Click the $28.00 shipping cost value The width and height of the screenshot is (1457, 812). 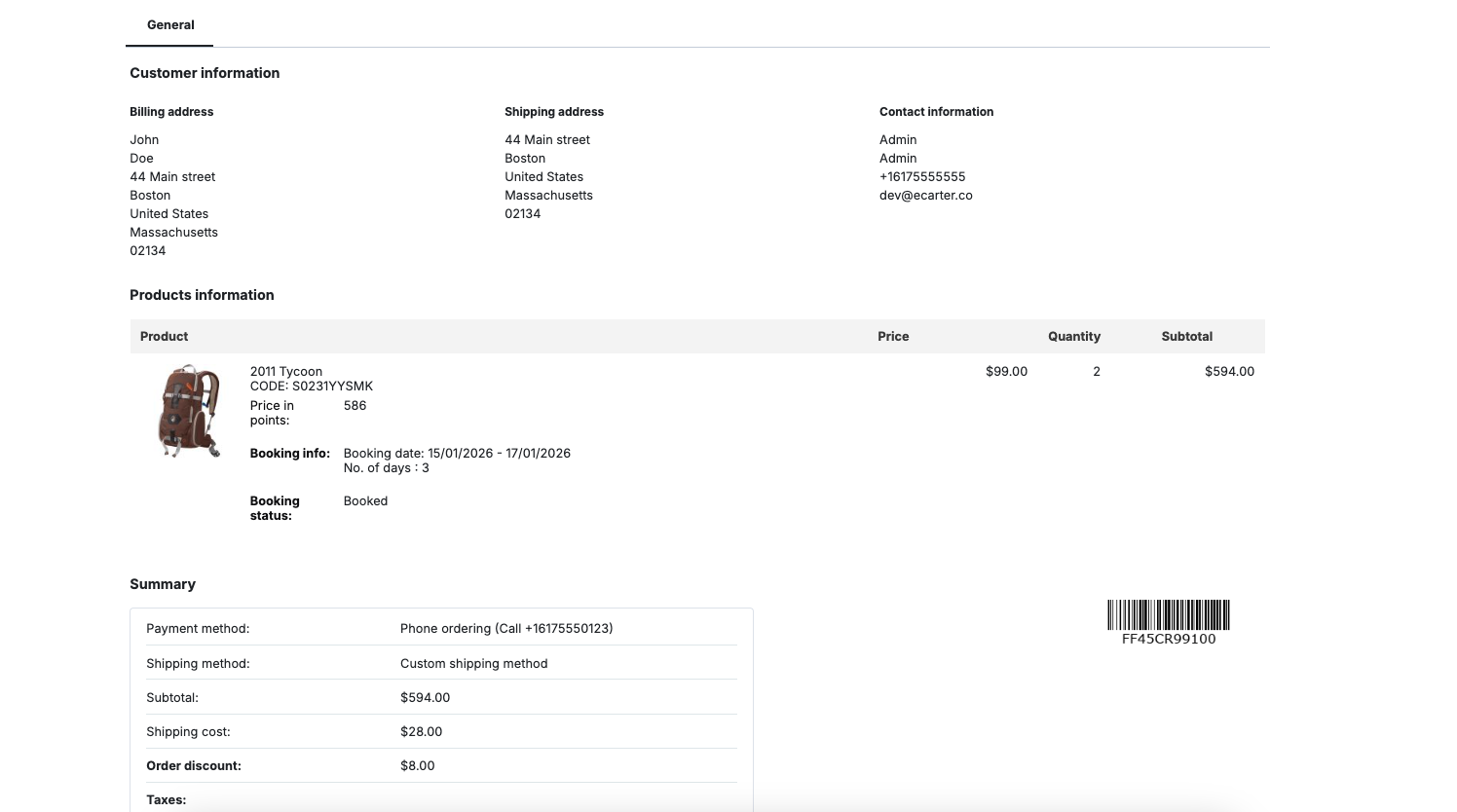point(421,731)
